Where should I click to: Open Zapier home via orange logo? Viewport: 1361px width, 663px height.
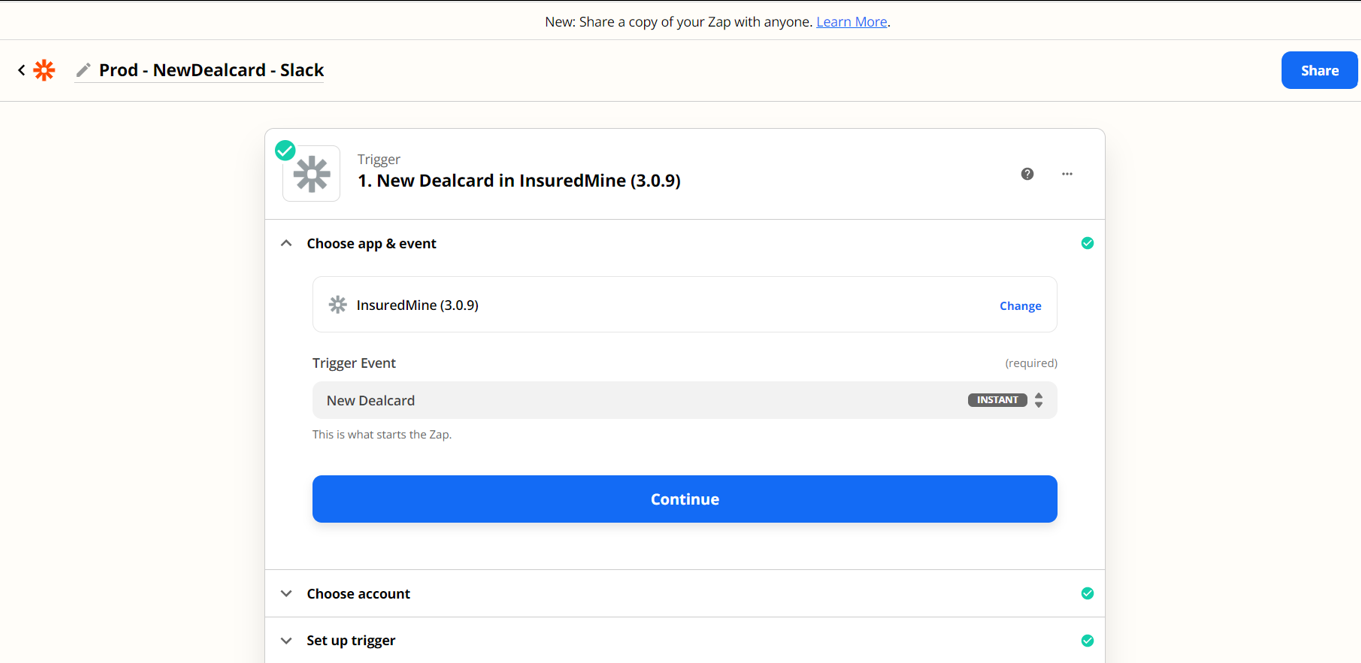coord(44,70)
